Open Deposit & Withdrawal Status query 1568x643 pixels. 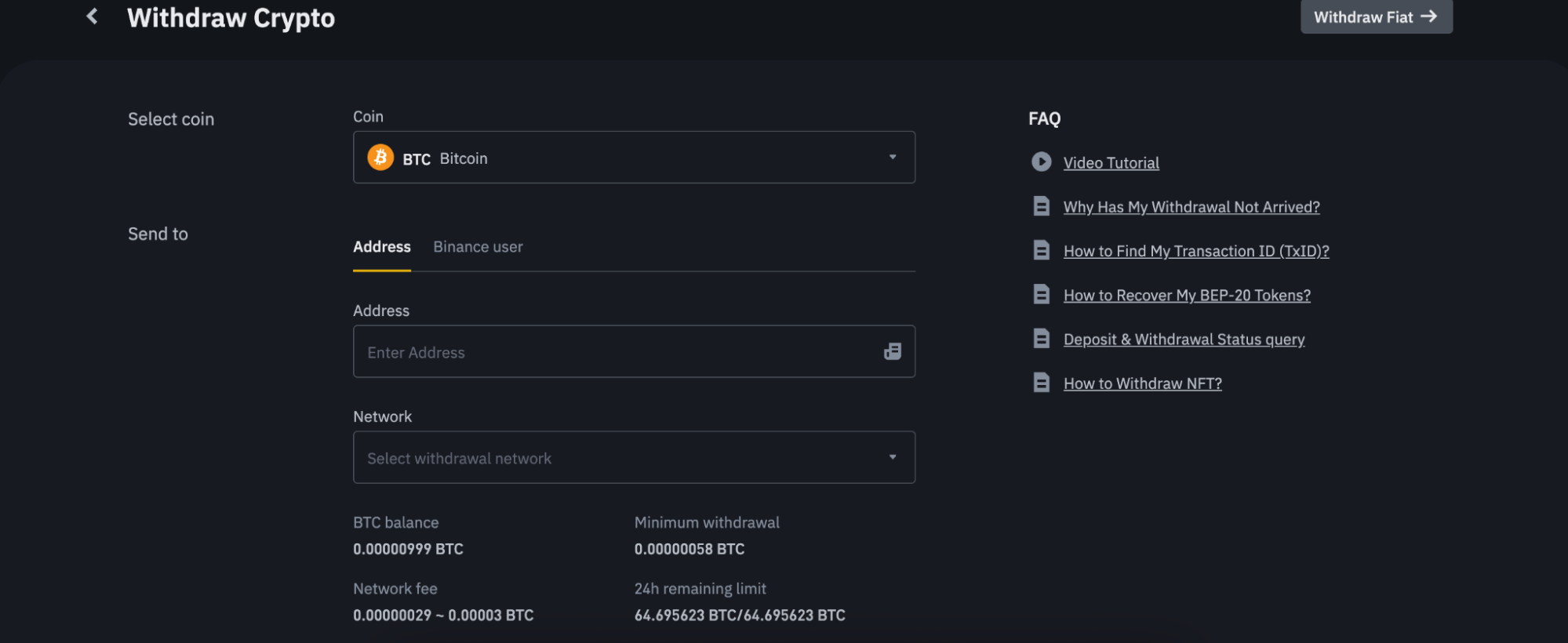point(1184,339)
